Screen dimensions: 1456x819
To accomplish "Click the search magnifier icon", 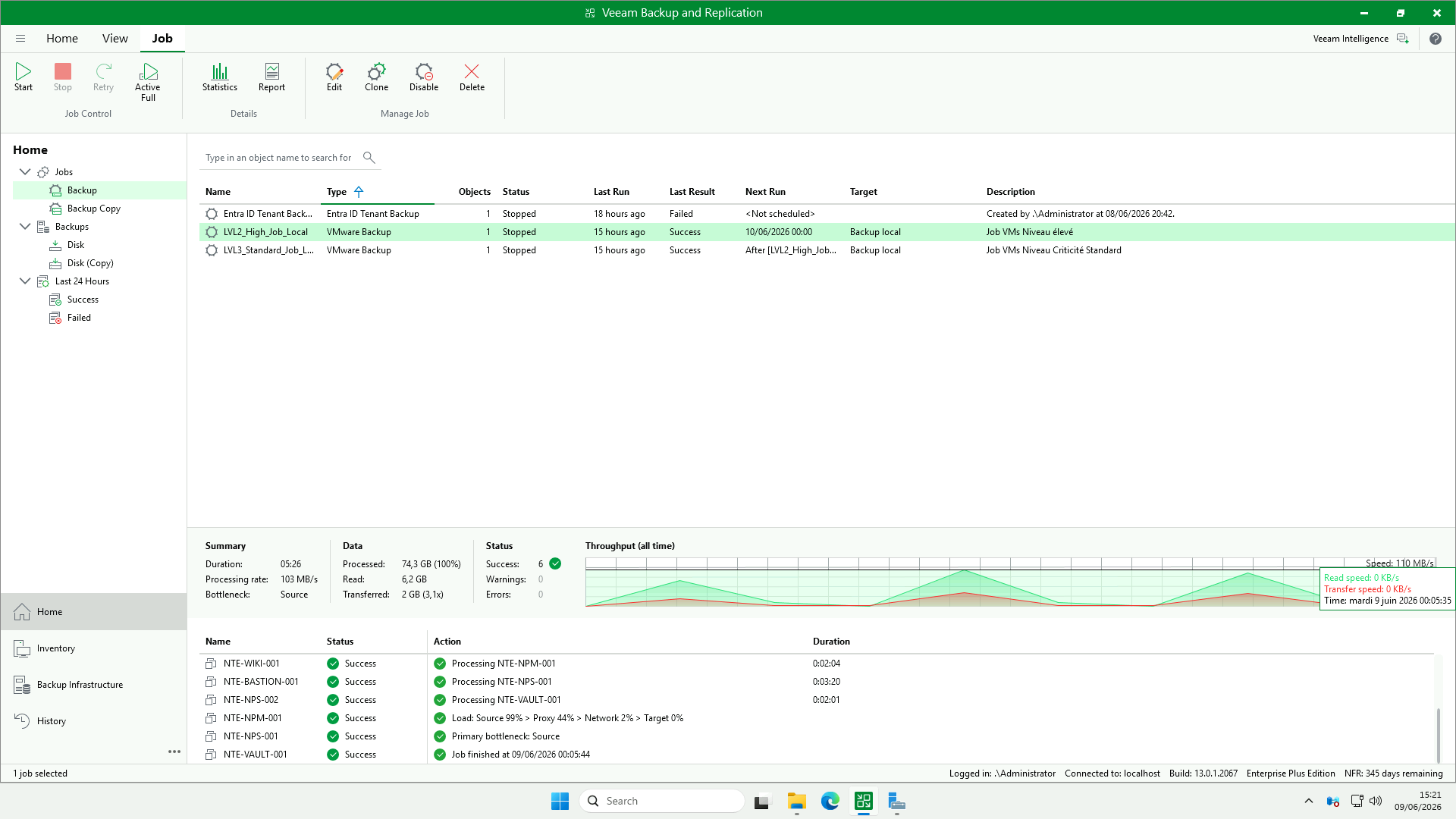I will pyautogui.click(x=369, y=158).
